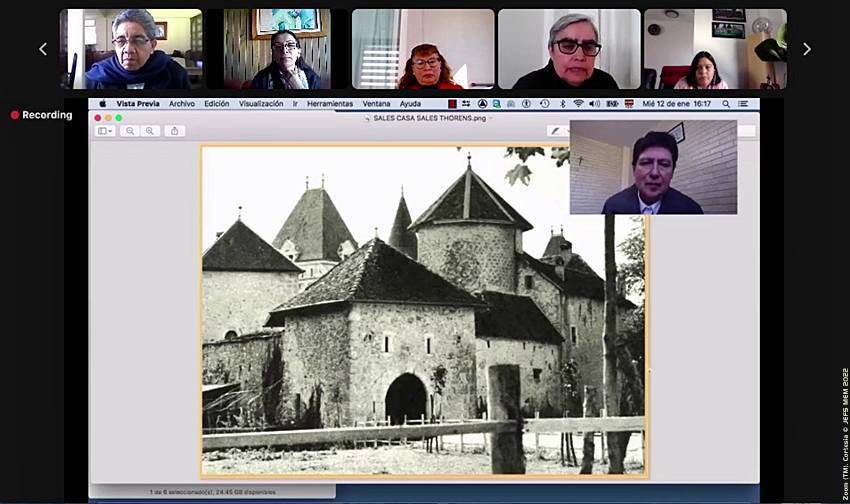Click the Time Machine clock icon
Viewport: 850px width, 504px height.
[544, 104]
